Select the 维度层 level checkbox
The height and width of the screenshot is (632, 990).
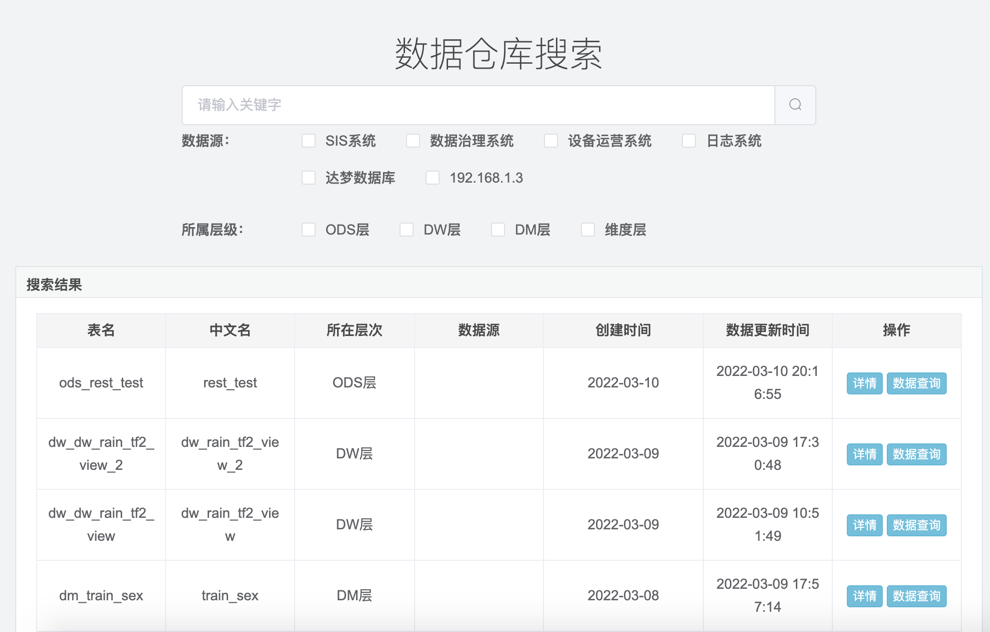click(x=588, y=230)
